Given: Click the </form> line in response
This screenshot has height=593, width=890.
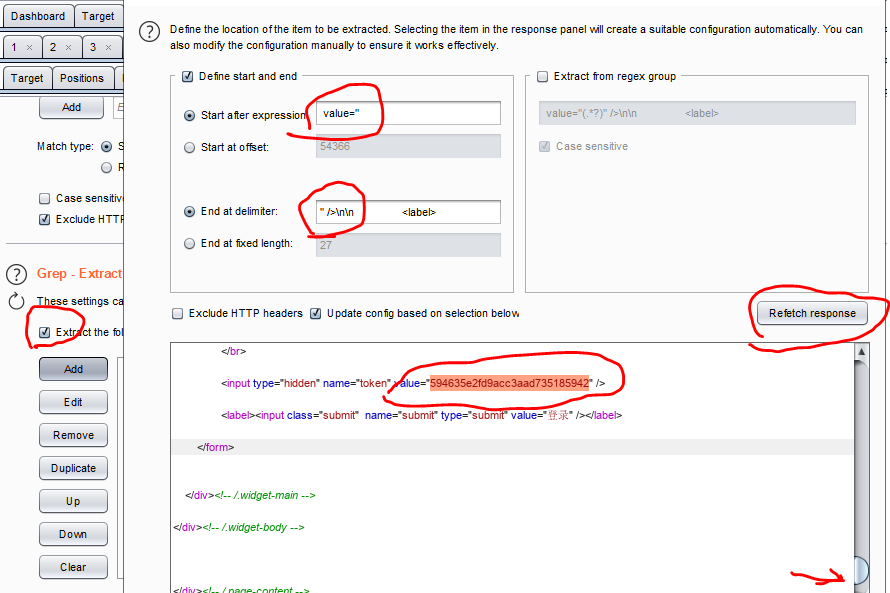Looking at the screenshot, I should pyautogui.click(x=216, y=447).
